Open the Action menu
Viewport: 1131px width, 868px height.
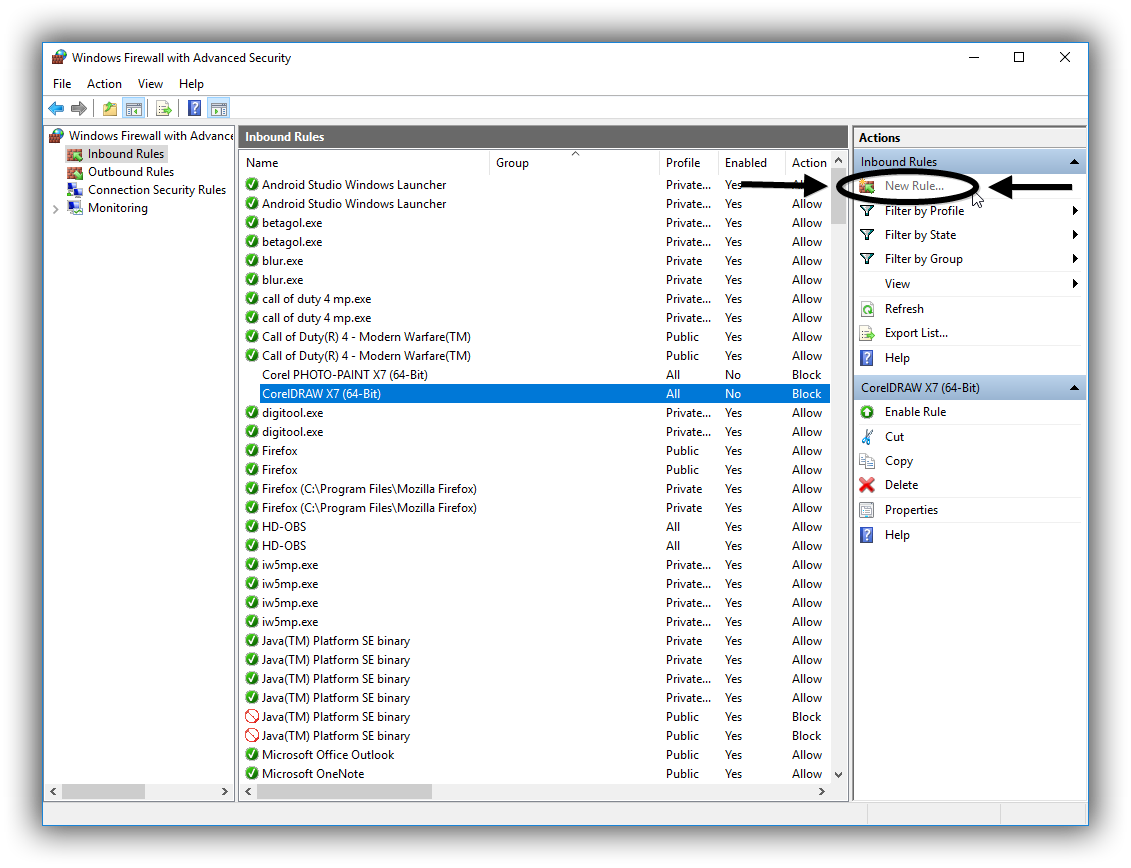pos(105,84)
